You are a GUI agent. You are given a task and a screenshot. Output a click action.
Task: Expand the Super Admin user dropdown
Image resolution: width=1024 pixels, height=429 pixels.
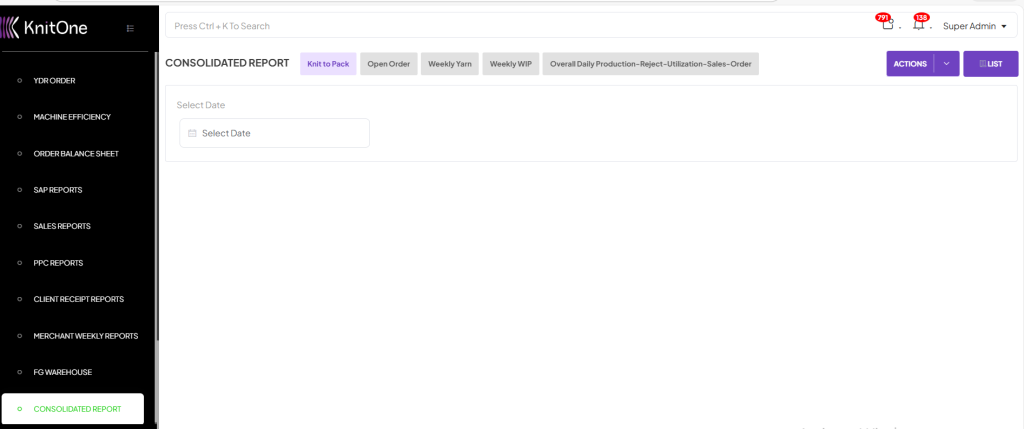(x=974, y=26)
